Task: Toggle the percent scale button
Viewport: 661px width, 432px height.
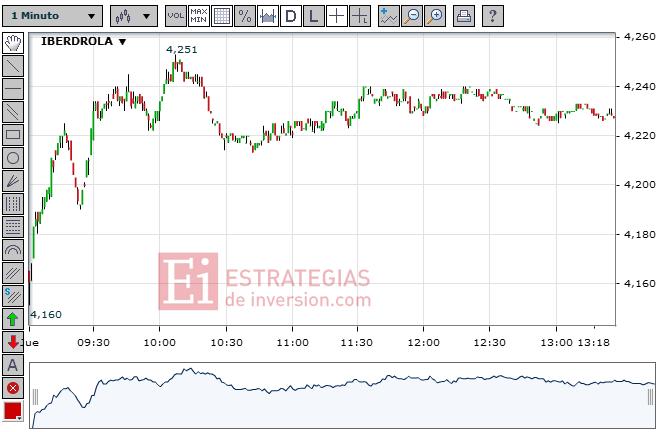Action: (x=245, y=16)
